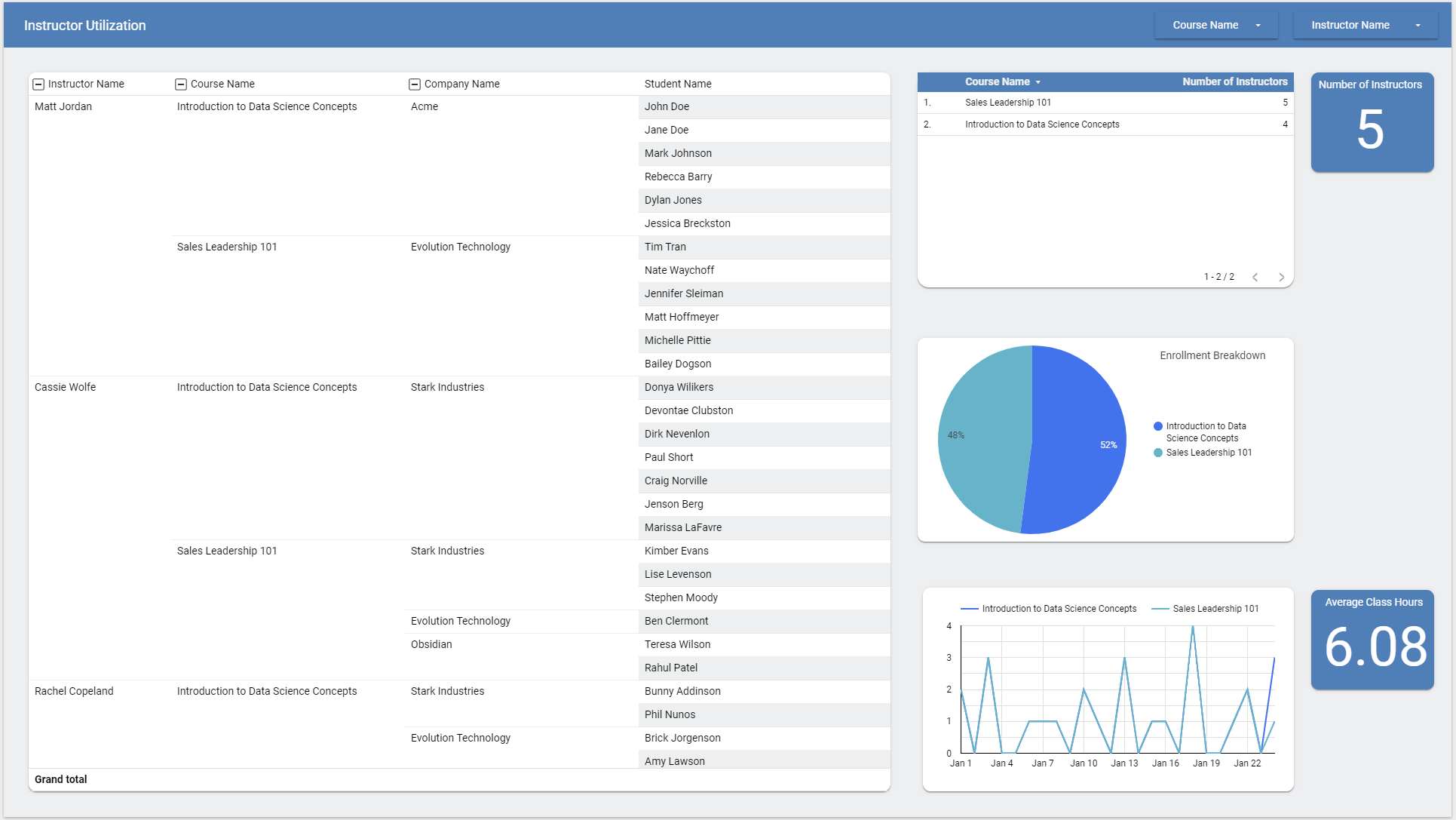Click Number of Instructors column header
The height and width of the screenshot is (820, 1456).
coord(1234,81)
